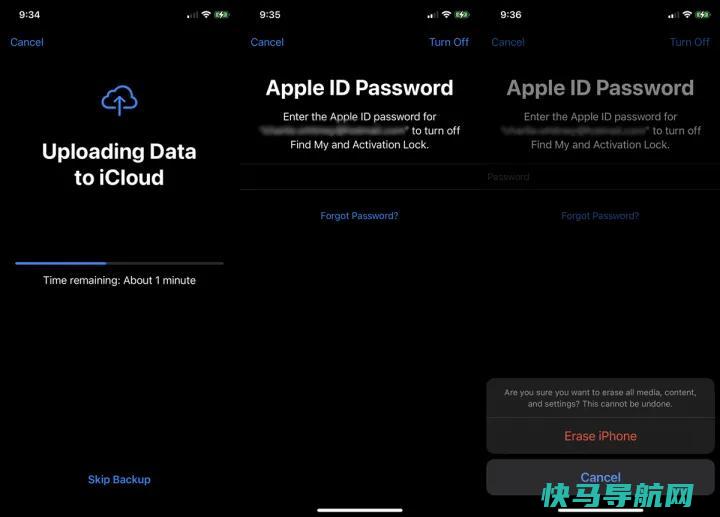The height and width of the screenshot is (517, 720).
Task: Tap the 'Uploading Data to iCloud' heading
Action: 119,164
